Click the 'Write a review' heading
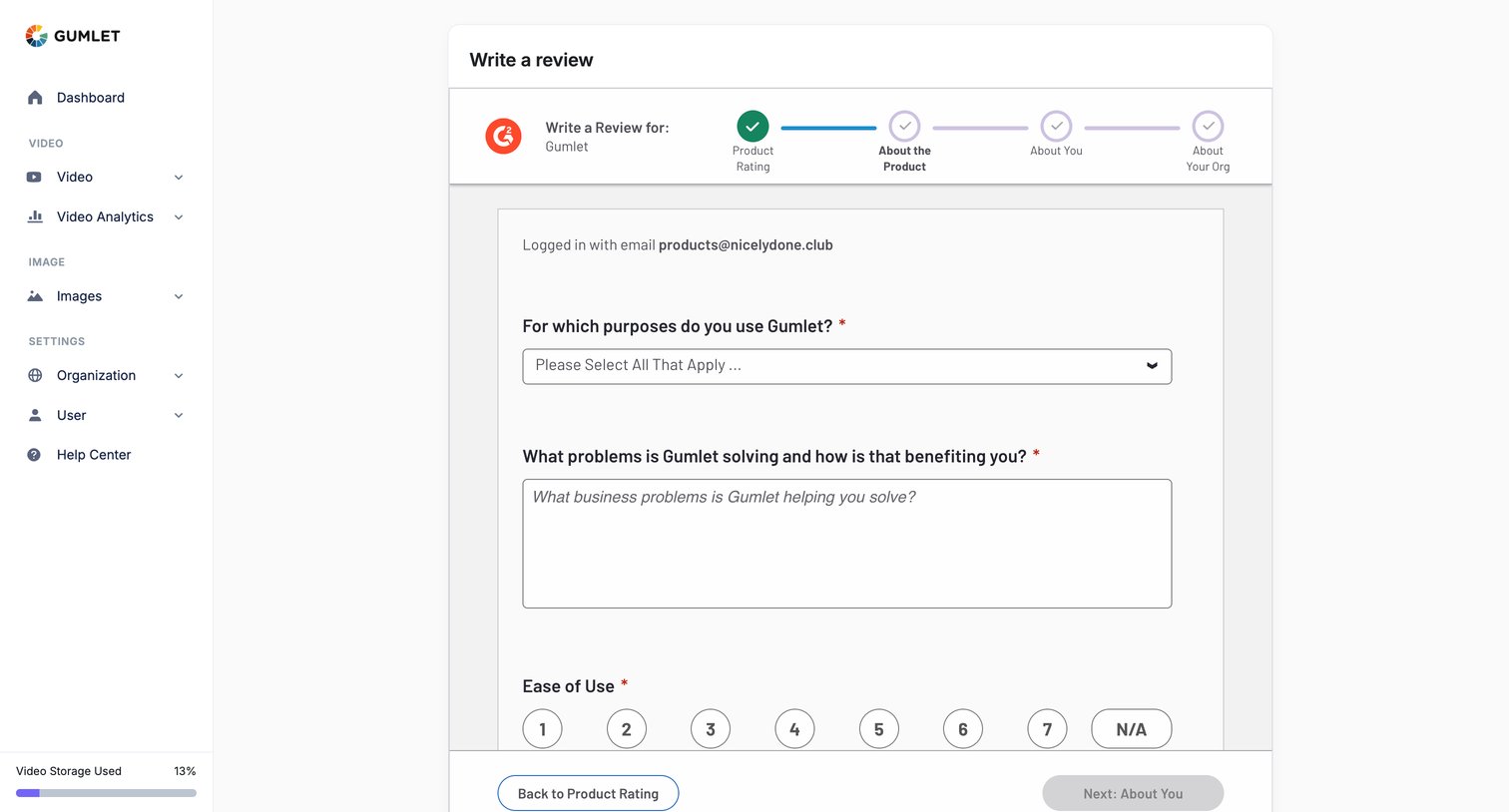1509x812 pixels. coord(531,60)
